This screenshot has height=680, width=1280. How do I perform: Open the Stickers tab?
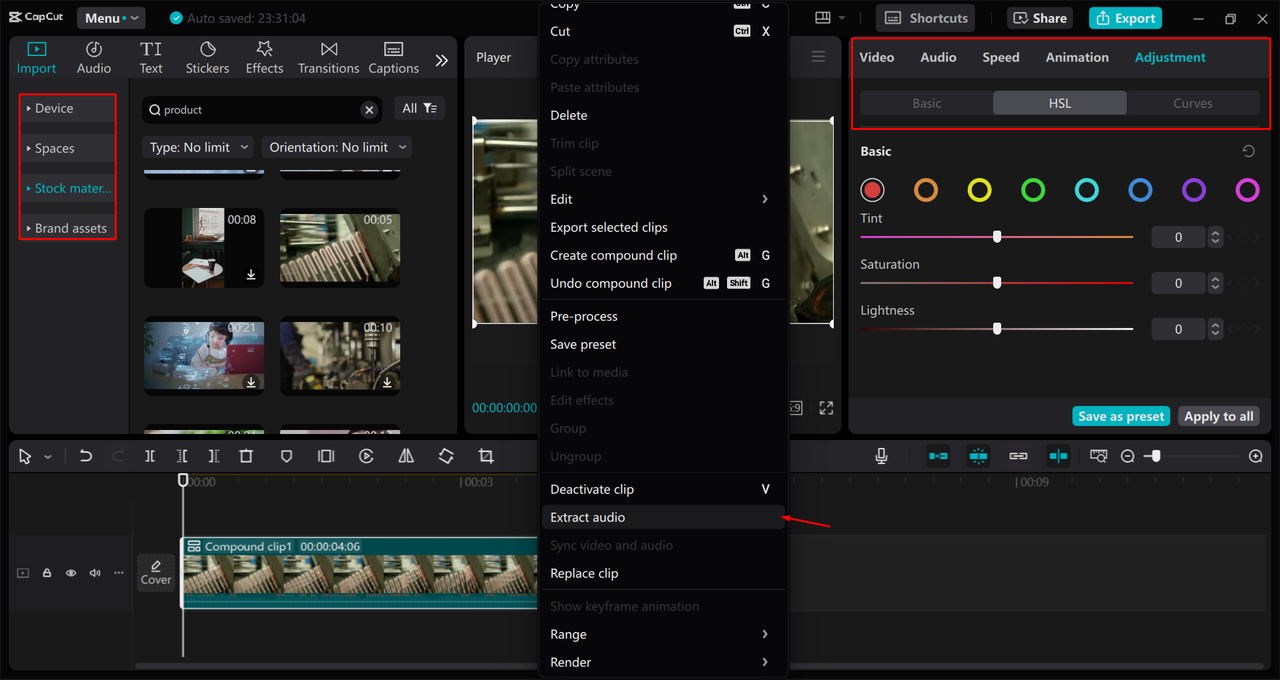coord(207,58)
